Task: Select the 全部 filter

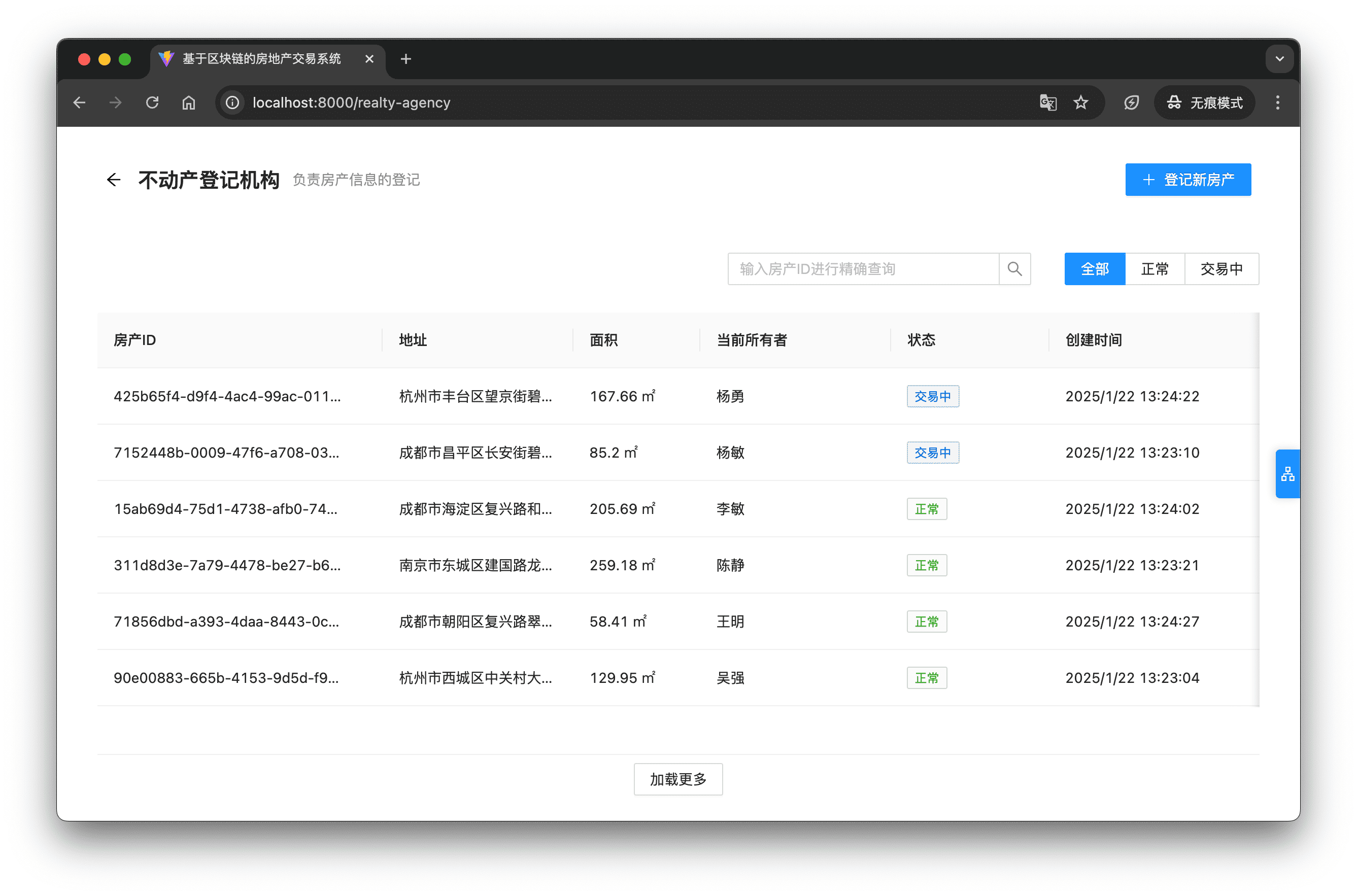Action: pyautogui.click(x=1095, y=269)
